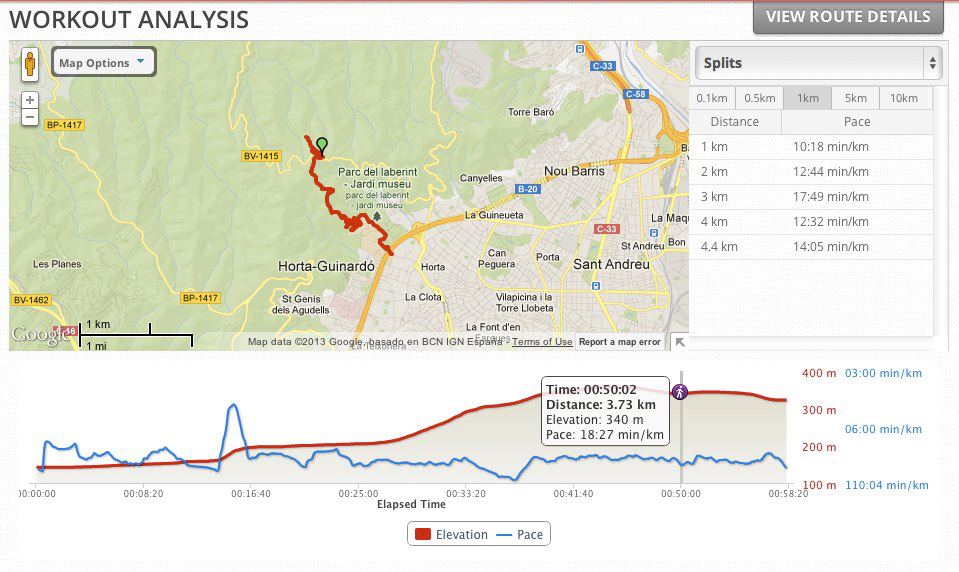This screenshot has width=959, height=572.
Task: Toggle the Elevation series in chart legend
Action: (x=450, y=535)
